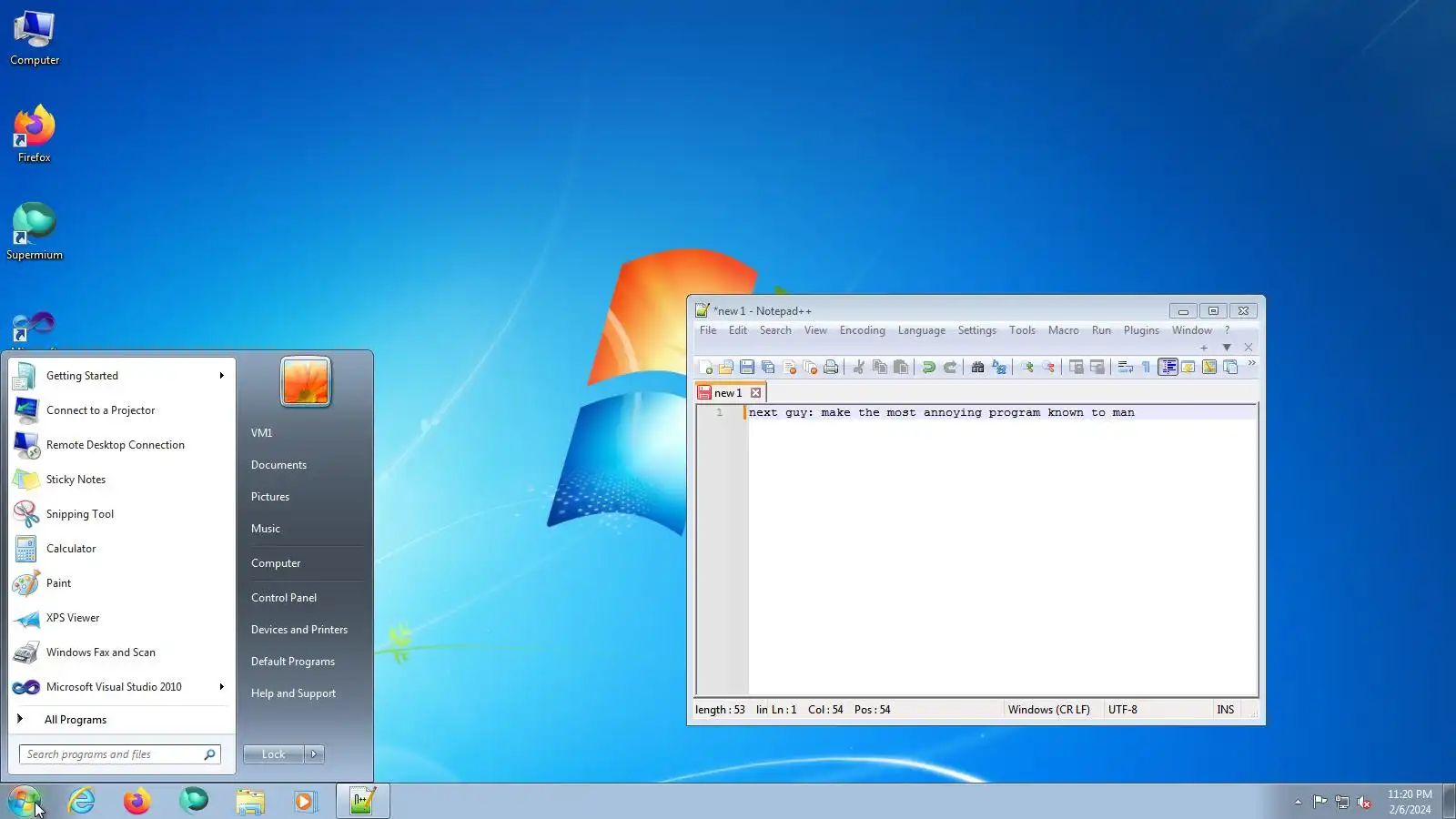
Task: Click the user account picture thumbnail
Action: point(306,381)
